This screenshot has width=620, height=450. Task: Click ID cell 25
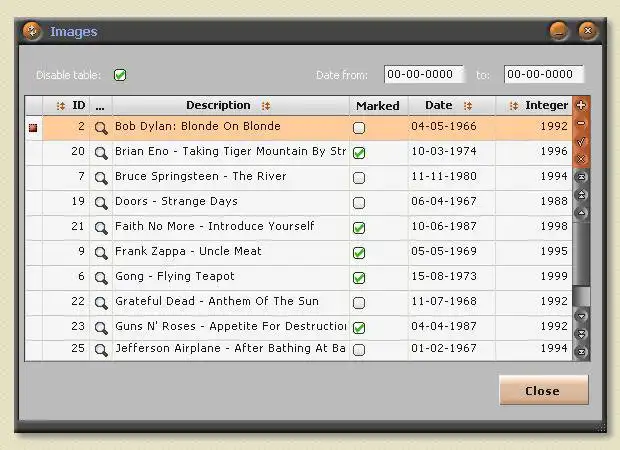(66, 350)
